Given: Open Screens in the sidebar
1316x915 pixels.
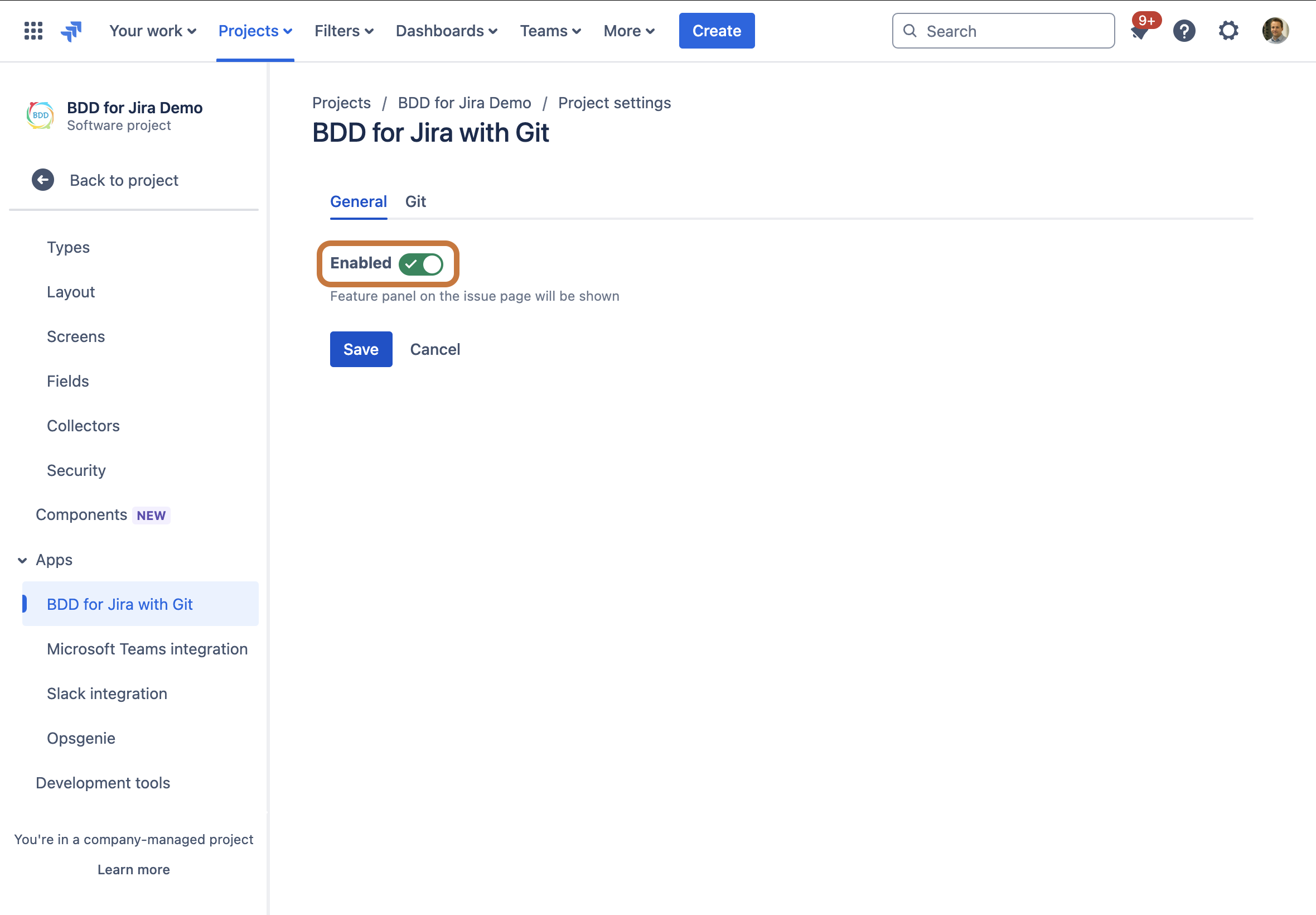Looking at the screenshot, I should click(76, 336).
